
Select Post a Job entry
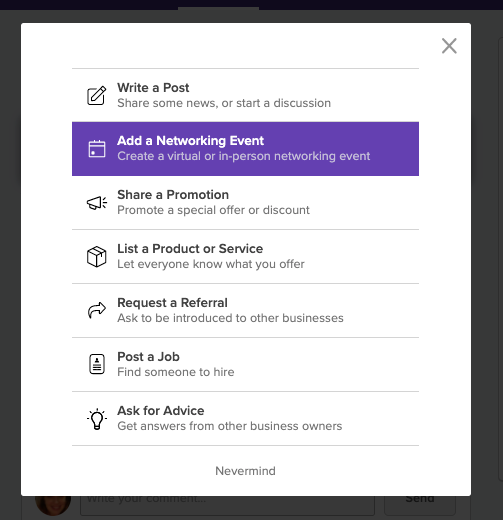[x=245, y=364]
